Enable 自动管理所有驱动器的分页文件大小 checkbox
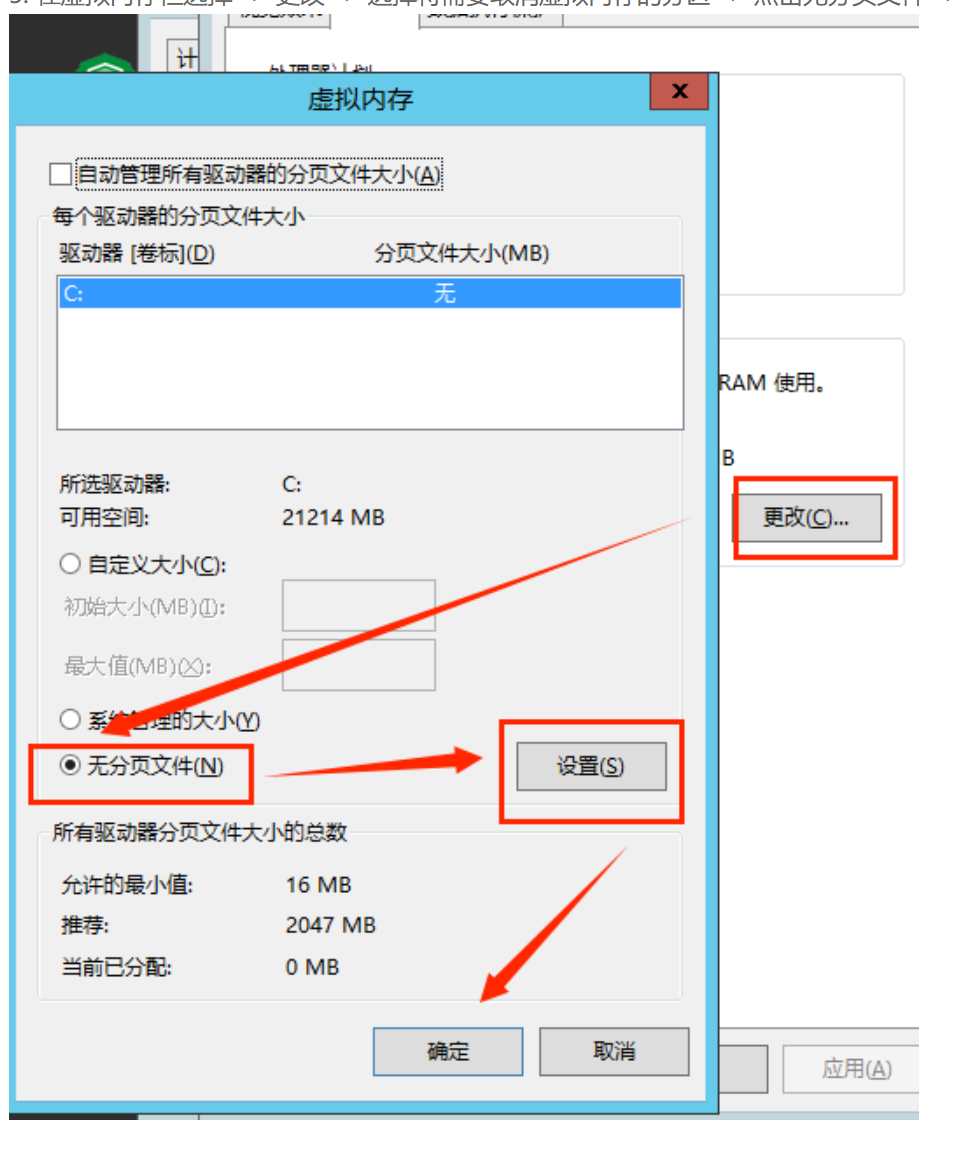The height and width of the screenshot is (1160, 959). pyautogui.click(x=60, y=175)
